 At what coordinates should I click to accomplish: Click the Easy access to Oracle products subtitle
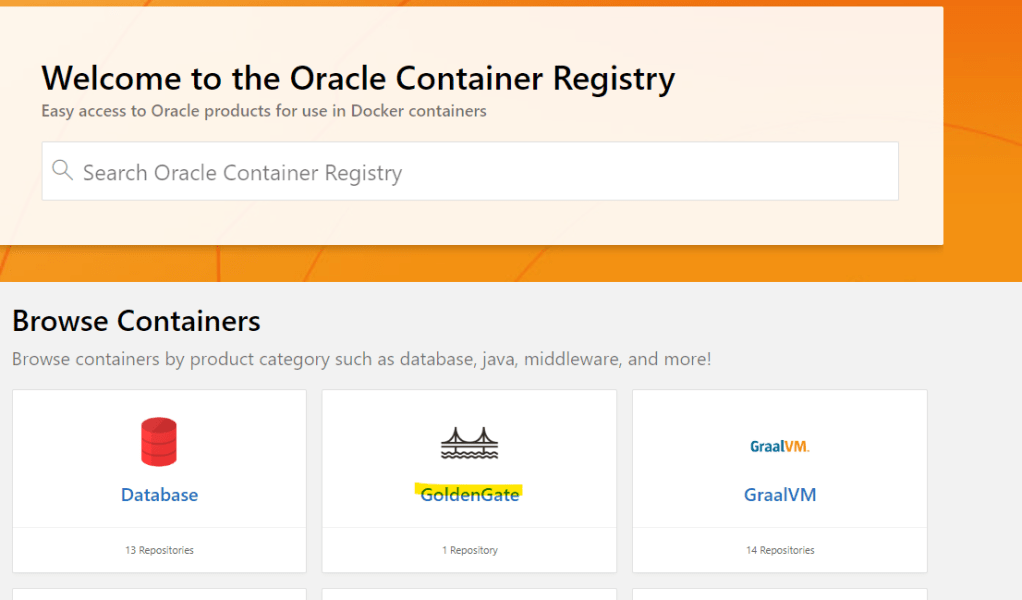[x=263, y=111]
